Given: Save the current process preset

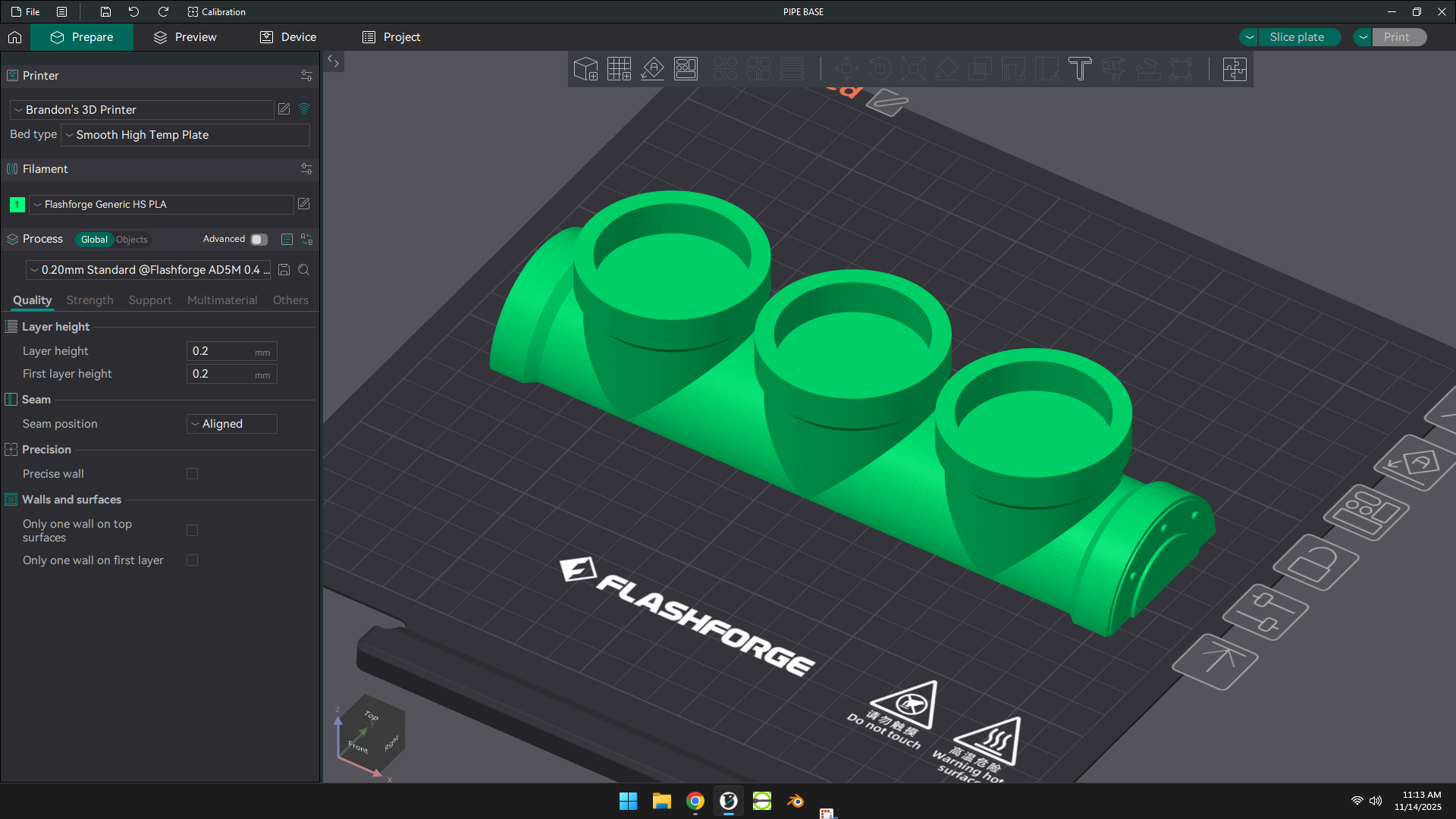Looking at the screenshot, I should pyautogui.click(x=284, y=270).
